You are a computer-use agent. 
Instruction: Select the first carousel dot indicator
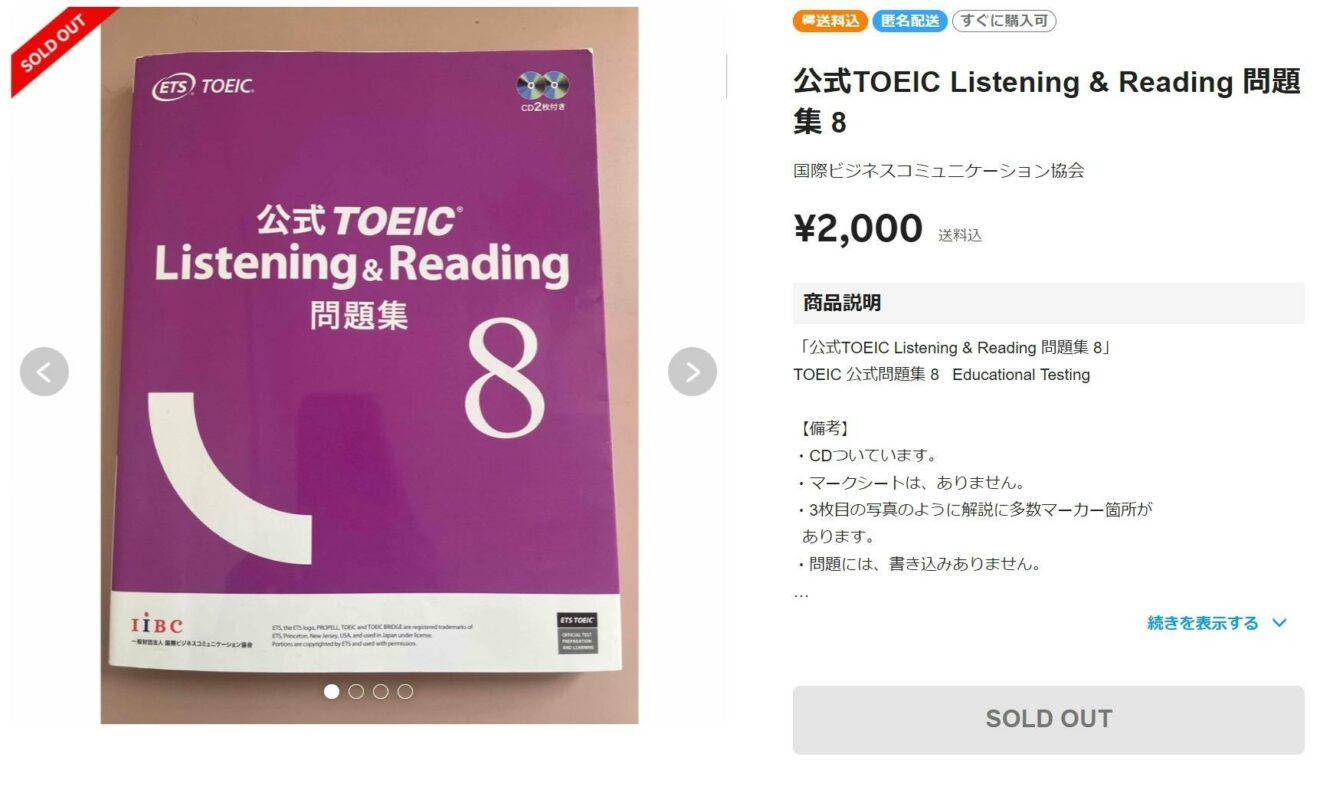pos(332,691)
